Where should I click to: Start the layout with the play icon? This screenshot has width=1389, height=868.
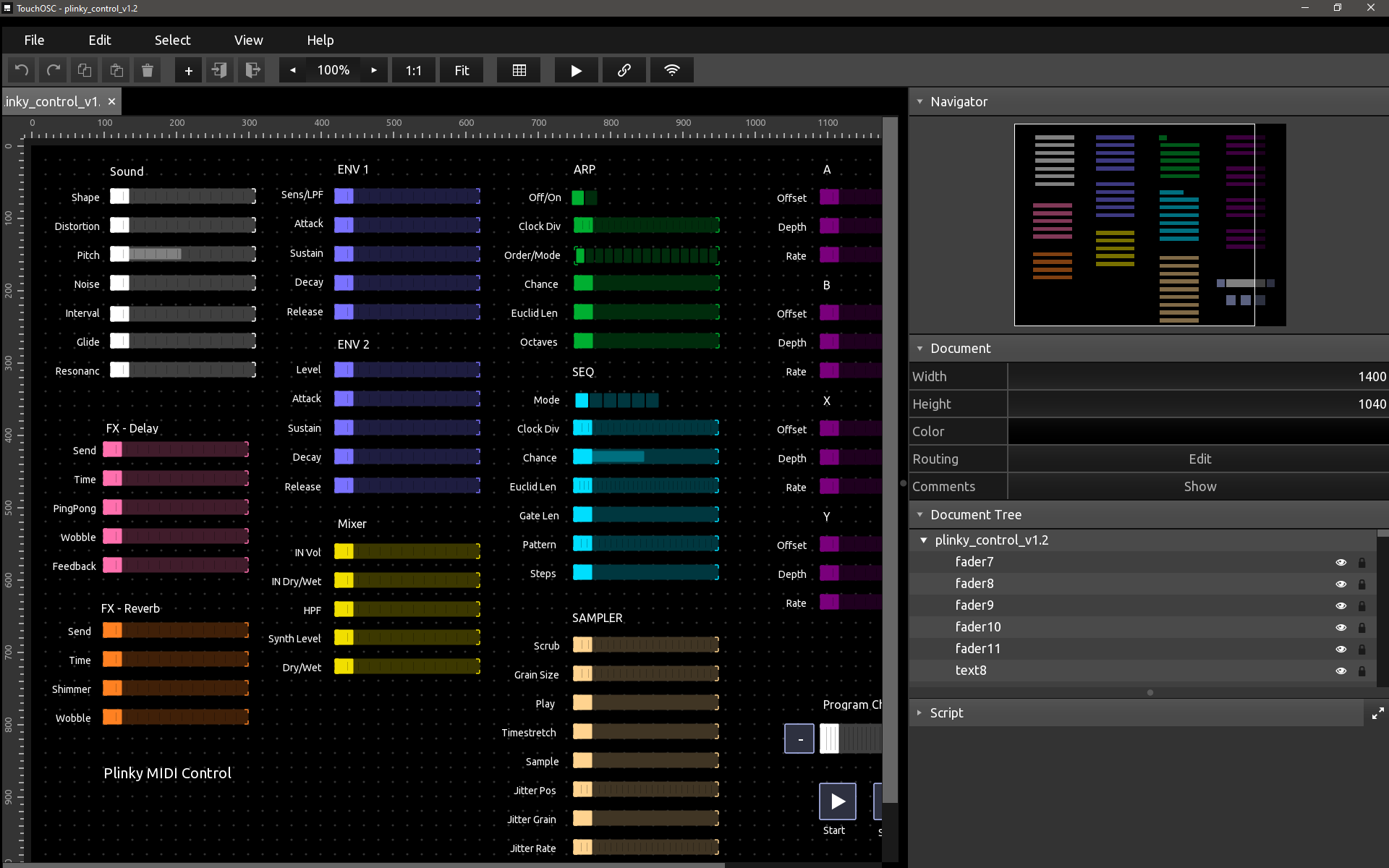pyautogui.click(x=576, y=70)
